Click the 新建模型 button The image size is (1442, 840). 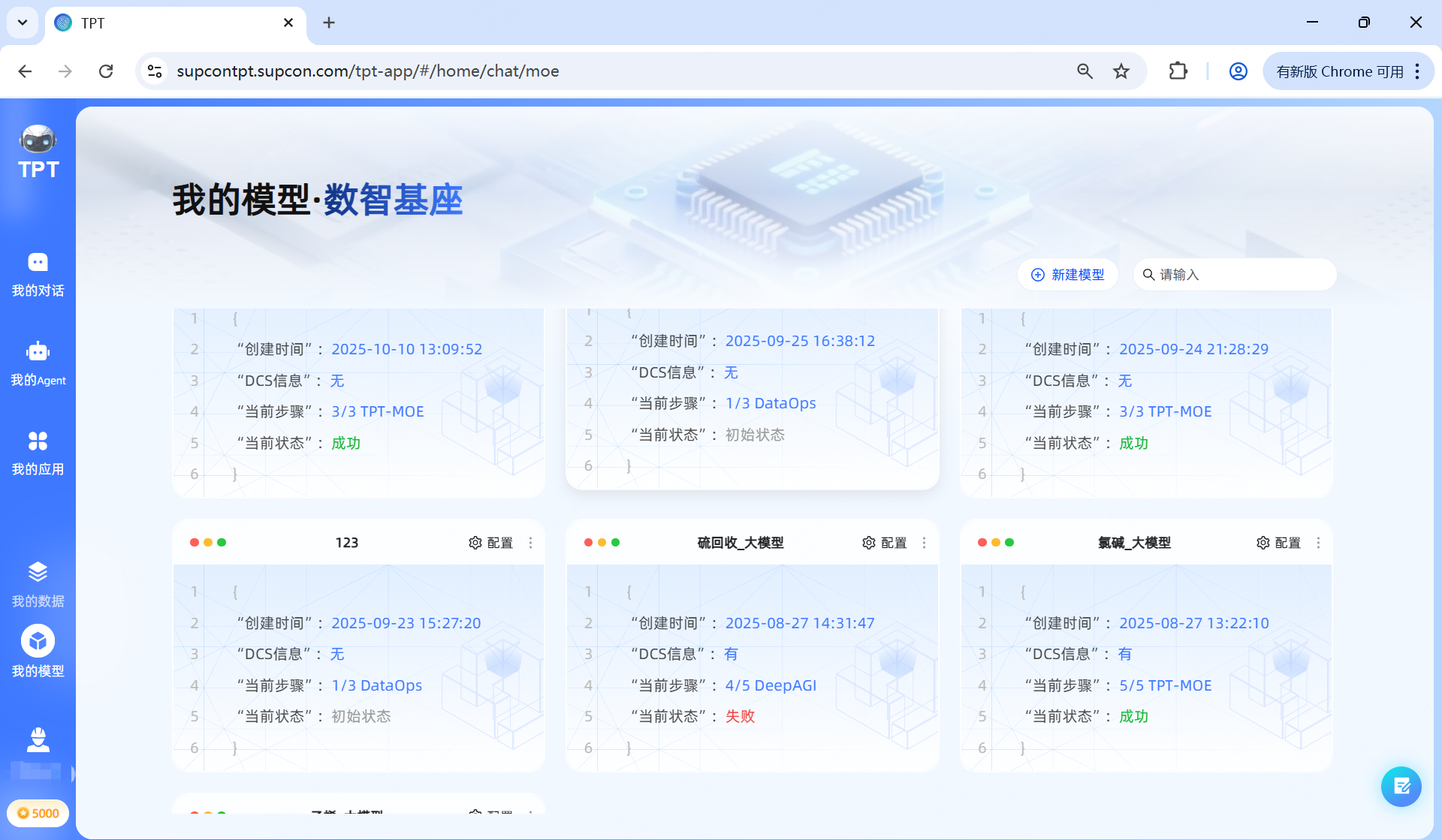(x=1067, y=274)
